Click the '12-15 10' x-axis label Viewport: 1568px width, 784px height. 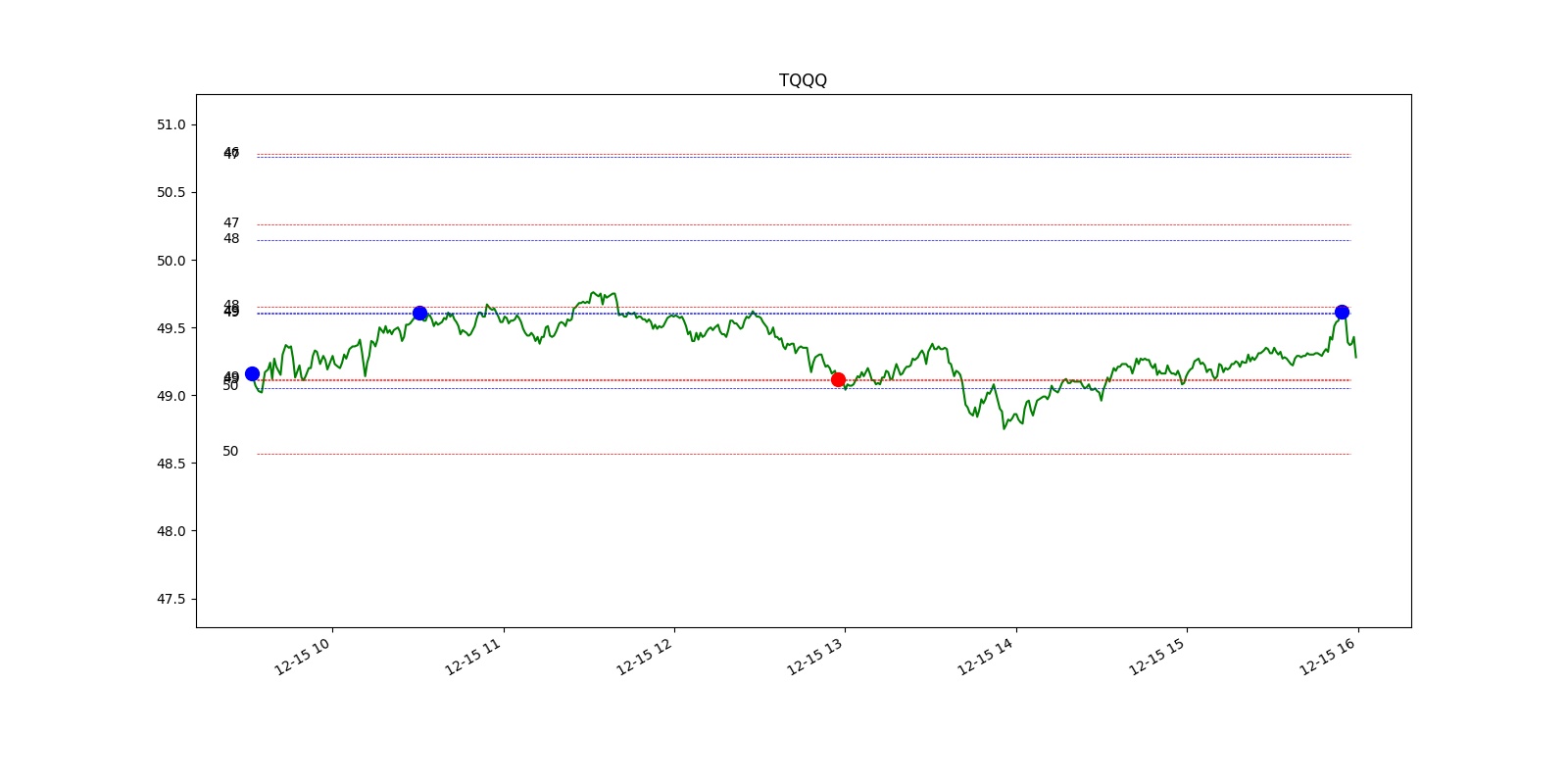pyautogui.click(x=302, y=657)
